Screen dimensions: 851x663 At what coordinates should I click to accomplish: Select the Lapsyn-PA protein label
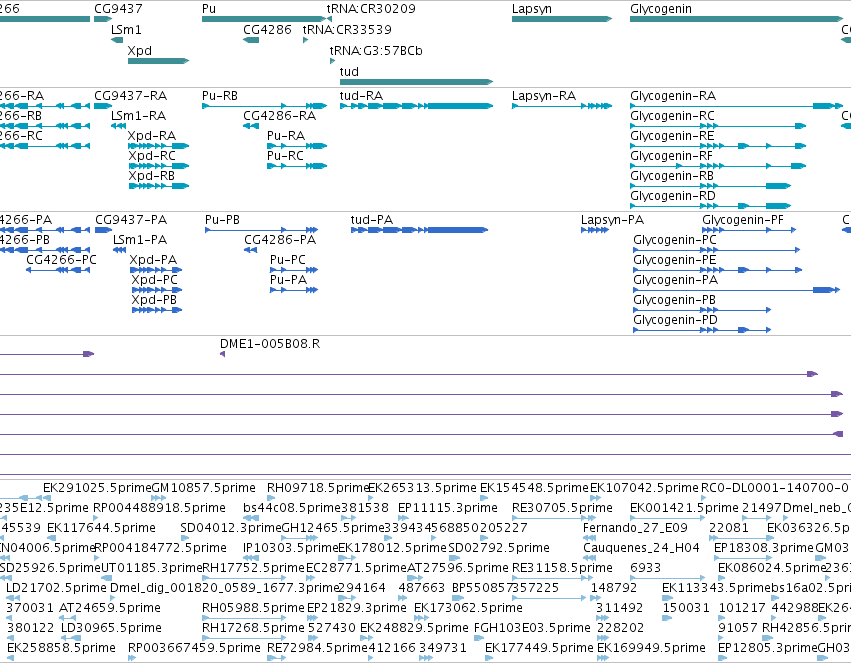612,220
